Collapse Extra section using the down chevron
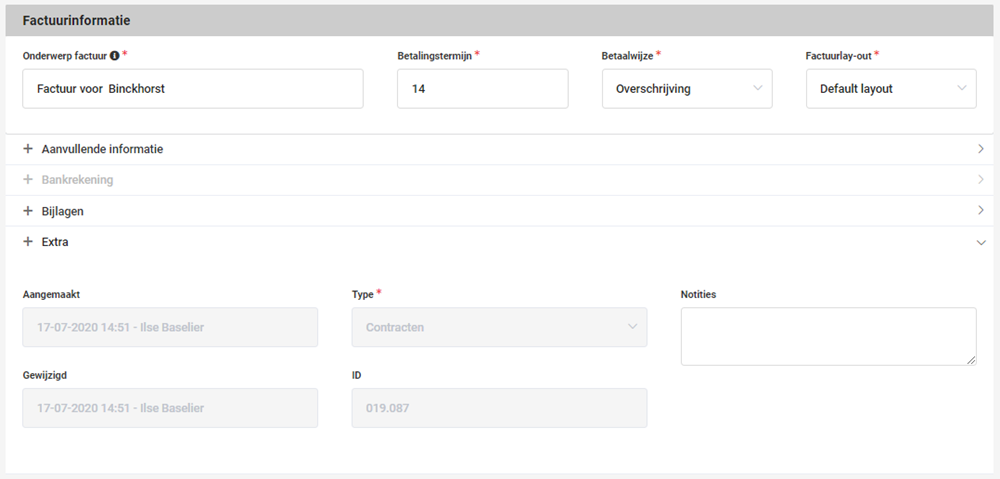This screenshot has width=1000, height=479. click(981, 242)
